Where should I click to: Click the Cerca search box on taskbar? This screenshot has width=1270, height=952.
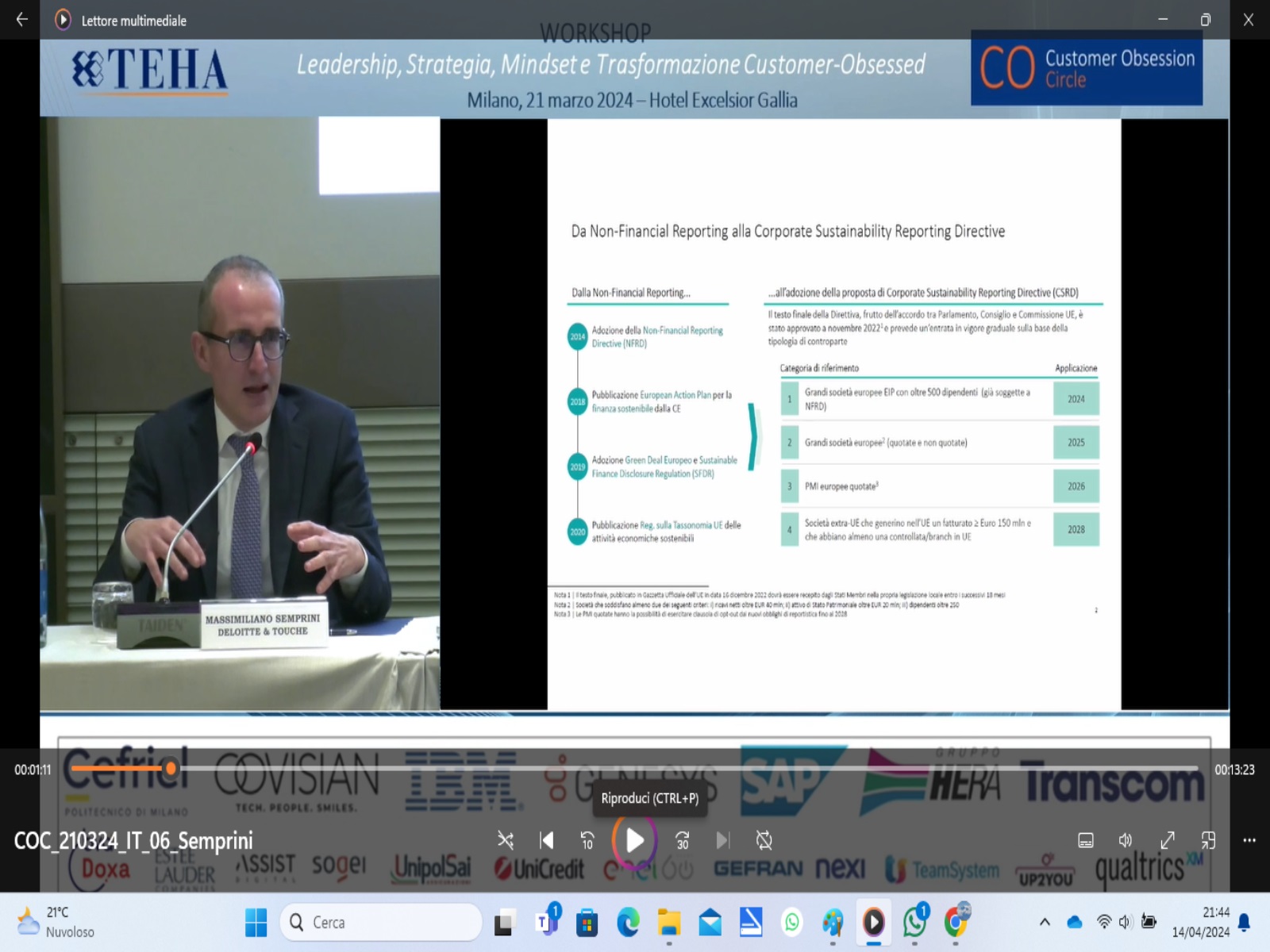381,923
